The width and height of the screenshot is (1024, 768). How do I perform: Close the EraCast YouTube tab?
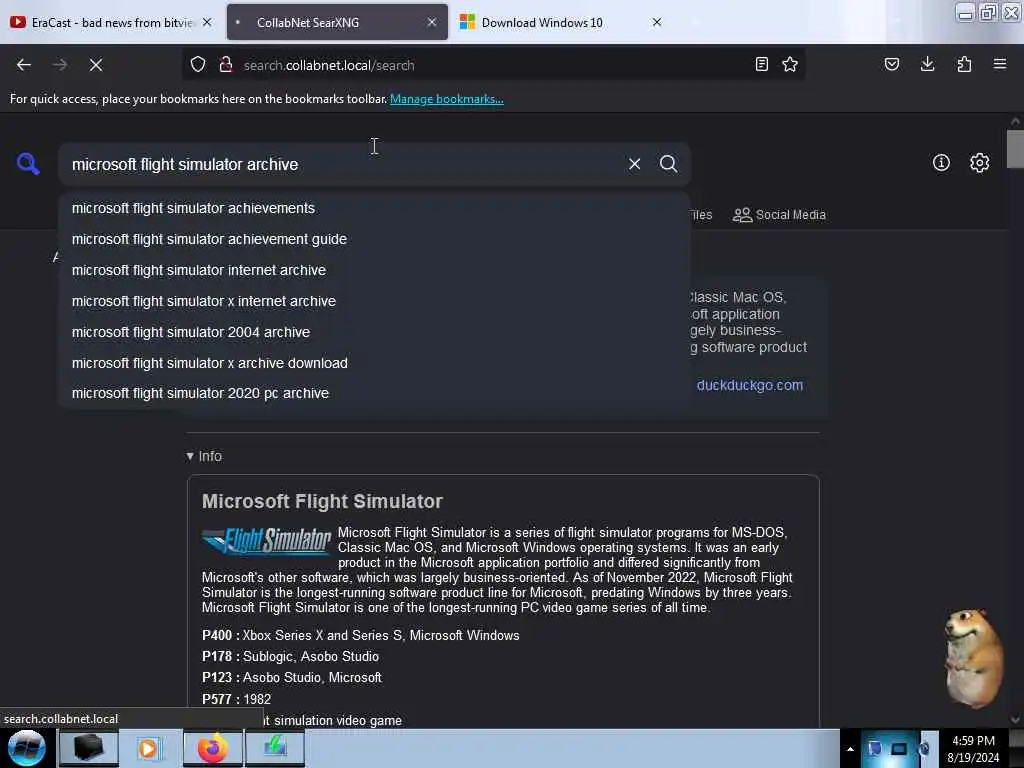click(207, 22)
